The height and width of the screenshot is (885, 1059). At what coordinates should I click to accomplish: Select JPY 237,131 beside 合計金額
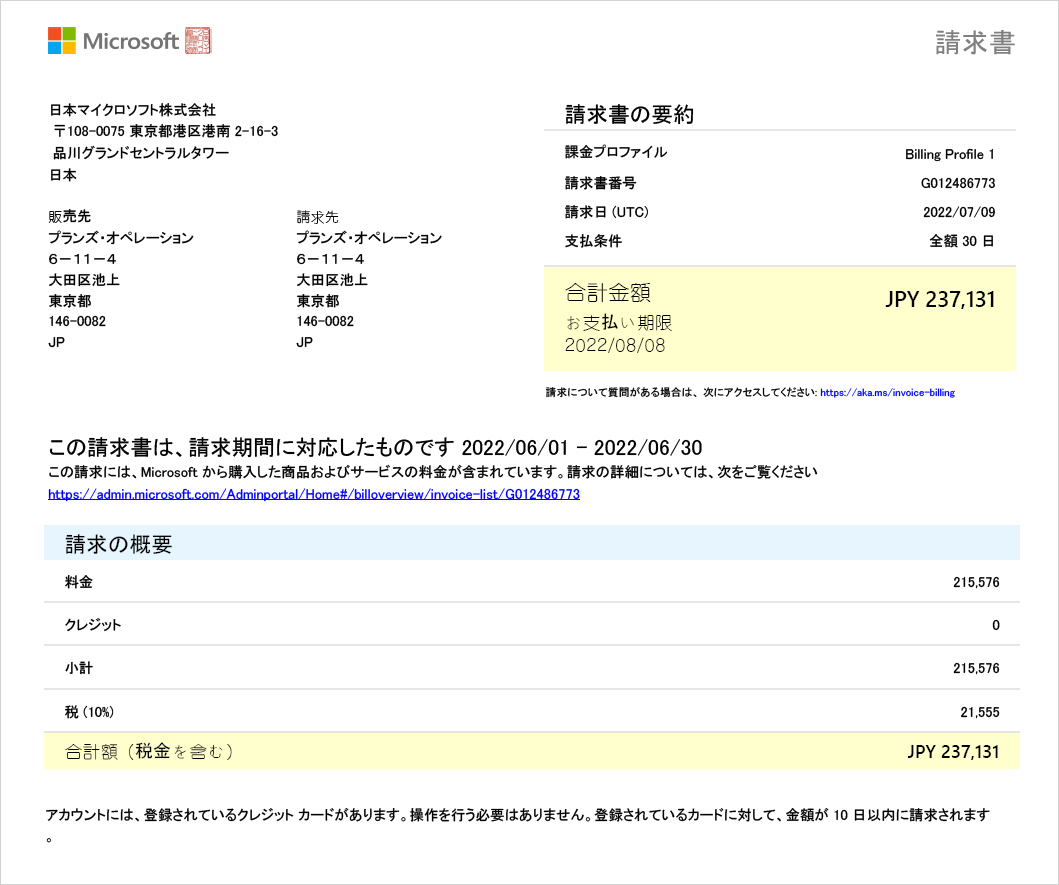coord(940,299)
